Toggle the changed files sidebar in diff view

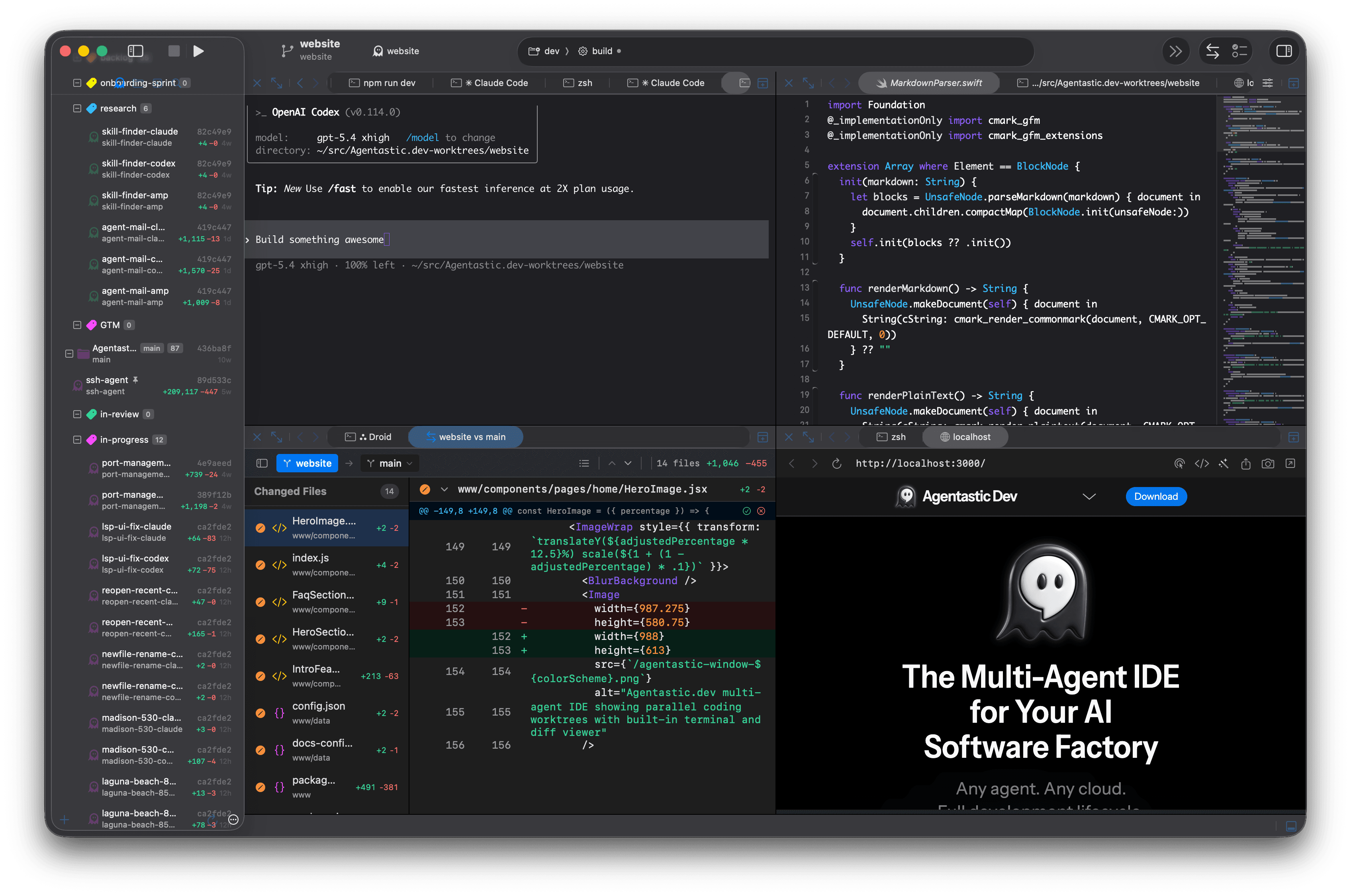tap(262, 464)
